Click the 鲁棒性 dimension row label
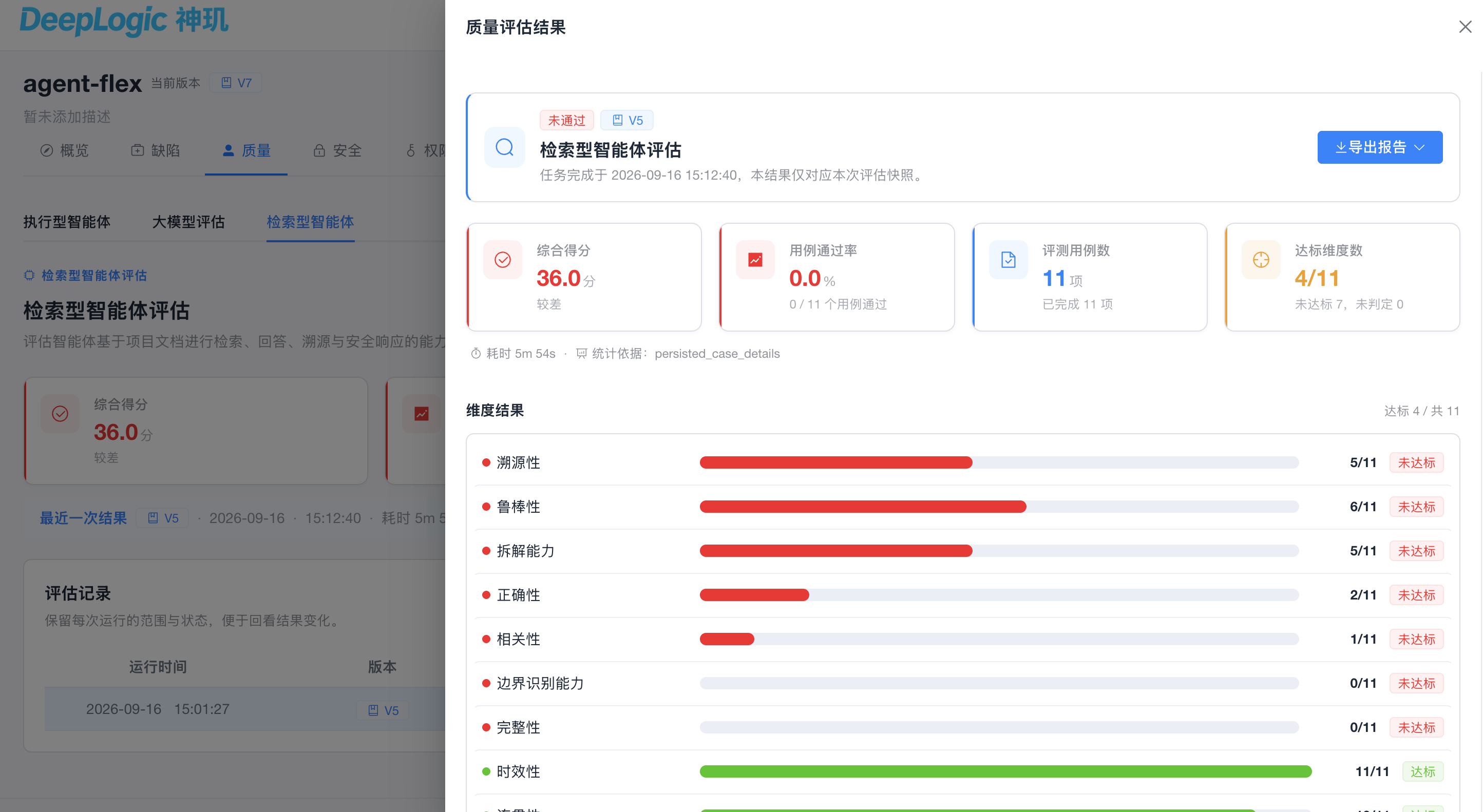The image size is (1483, 812). coord(518,507)
